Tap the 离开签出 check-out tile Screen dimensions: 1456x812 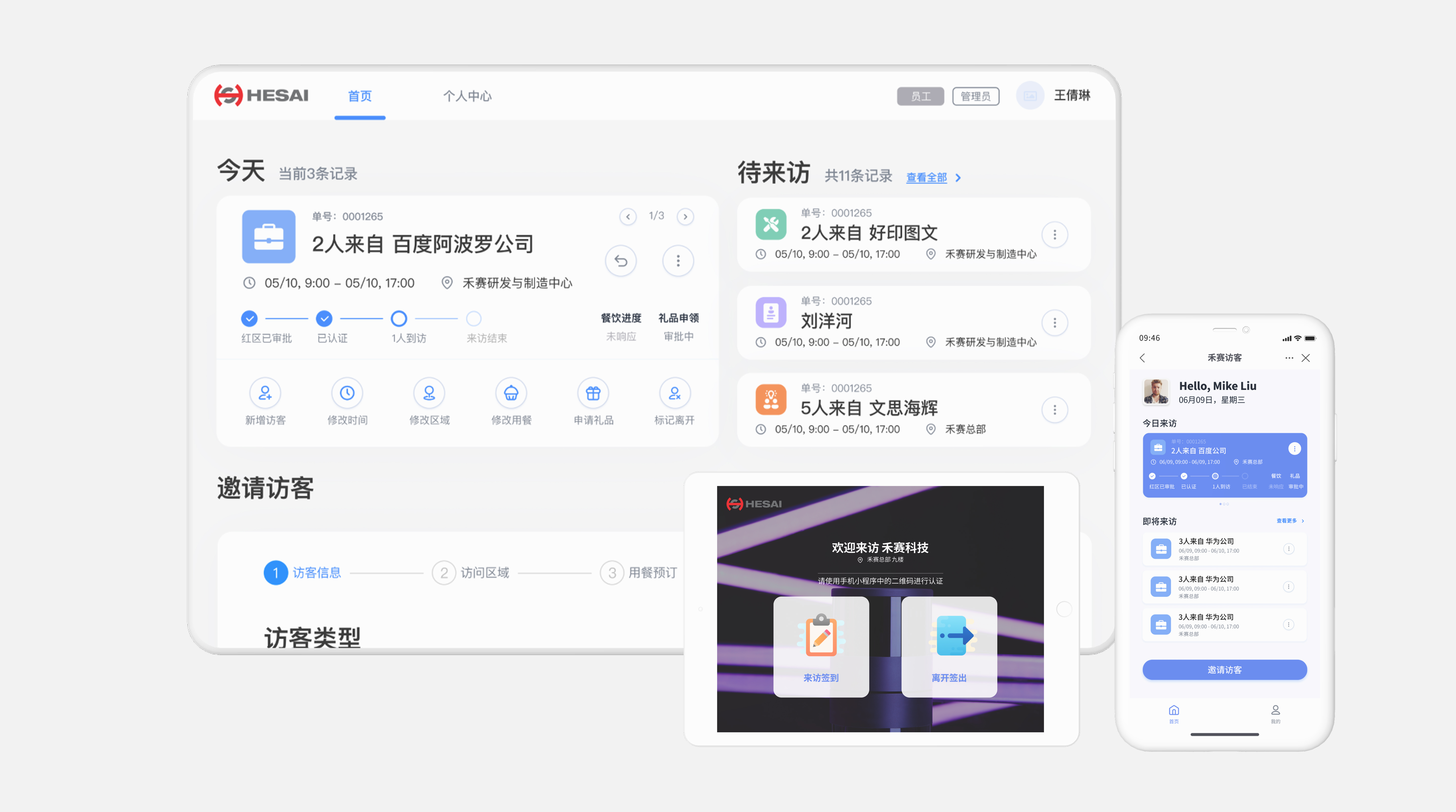point(949,647)
